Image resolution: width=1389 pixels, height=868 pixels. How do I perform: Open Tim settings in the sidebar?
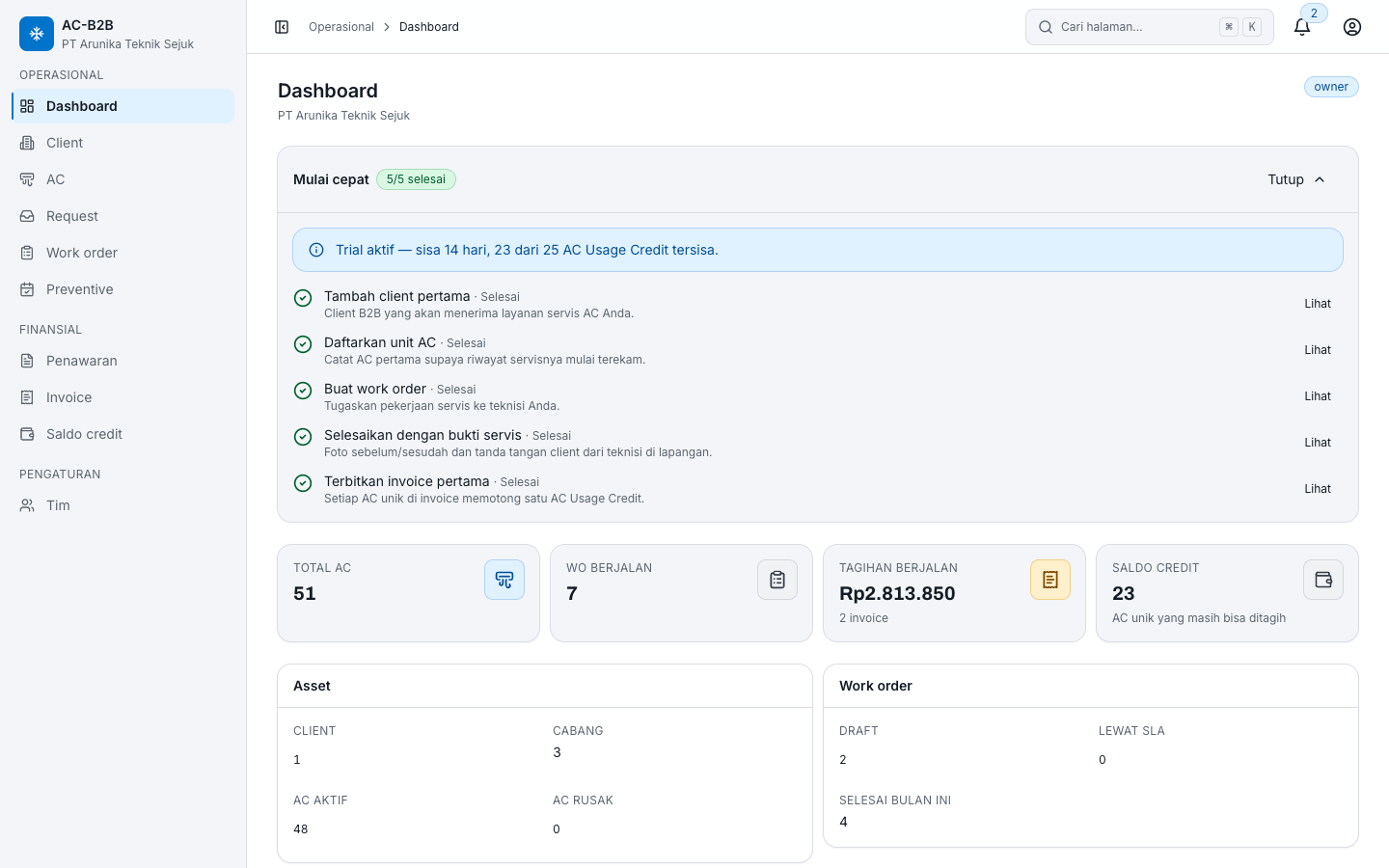(123, 505)
